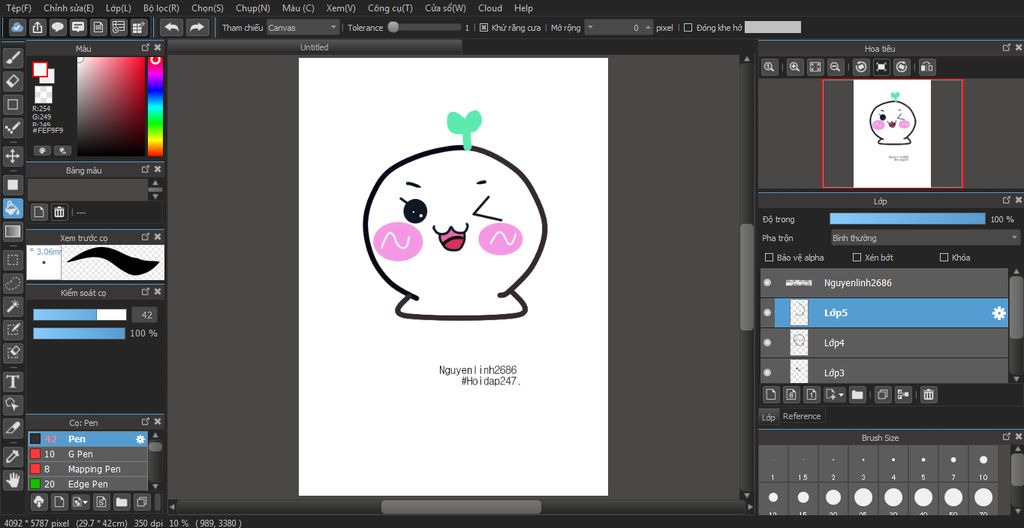This screenshot has height=528, width=1024.
Task: Select the Eraser tool
Action: click(x=13, y=81)
